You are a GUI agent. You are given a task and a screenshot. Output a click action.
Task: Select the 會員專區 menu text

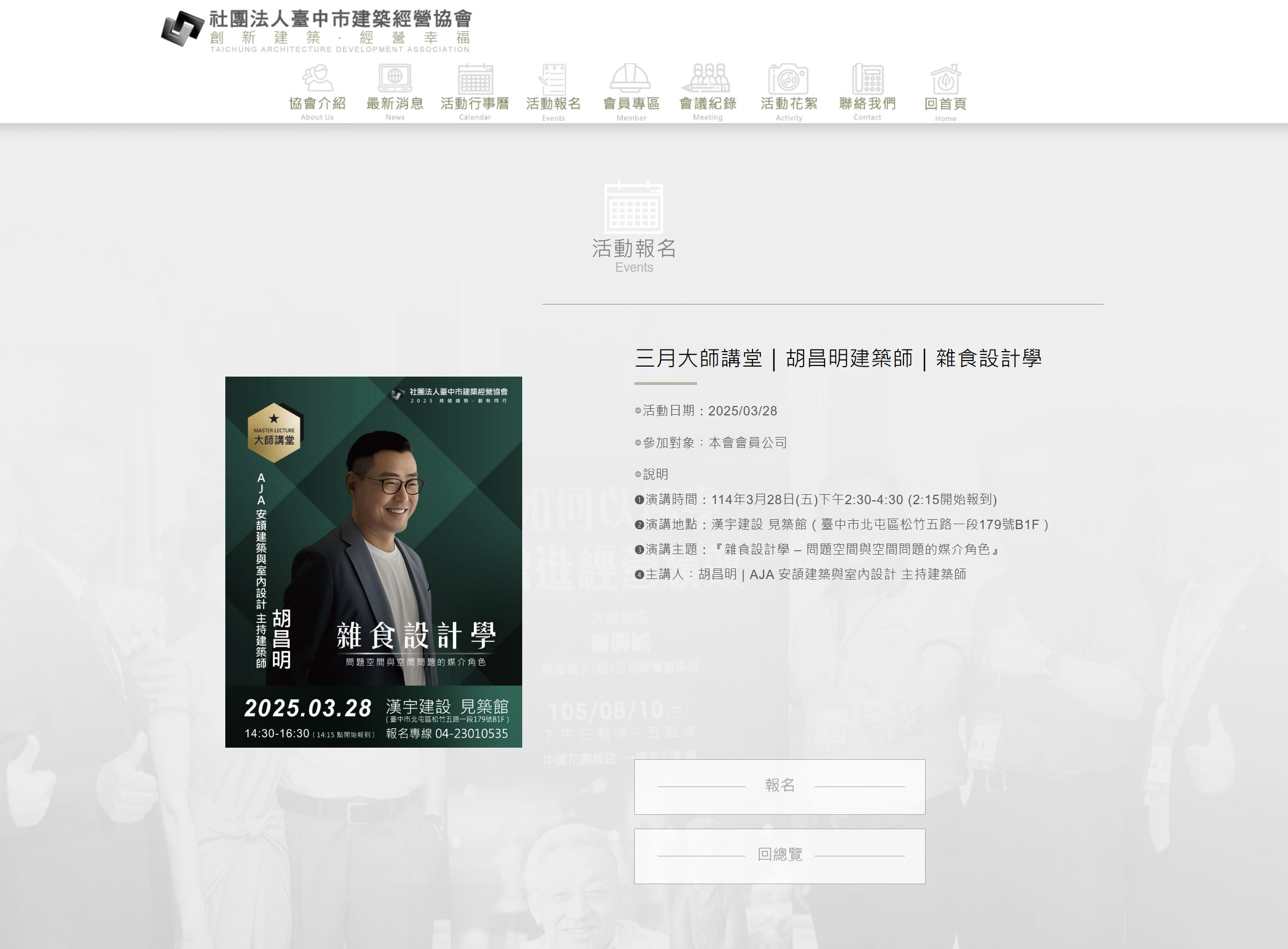point(631,103)
